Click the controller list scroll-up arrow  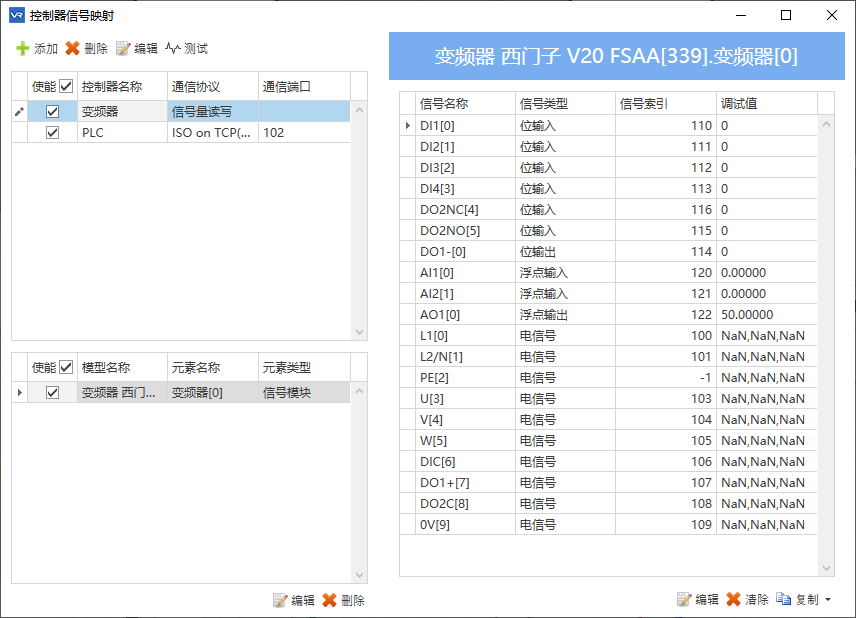point(359,110)
